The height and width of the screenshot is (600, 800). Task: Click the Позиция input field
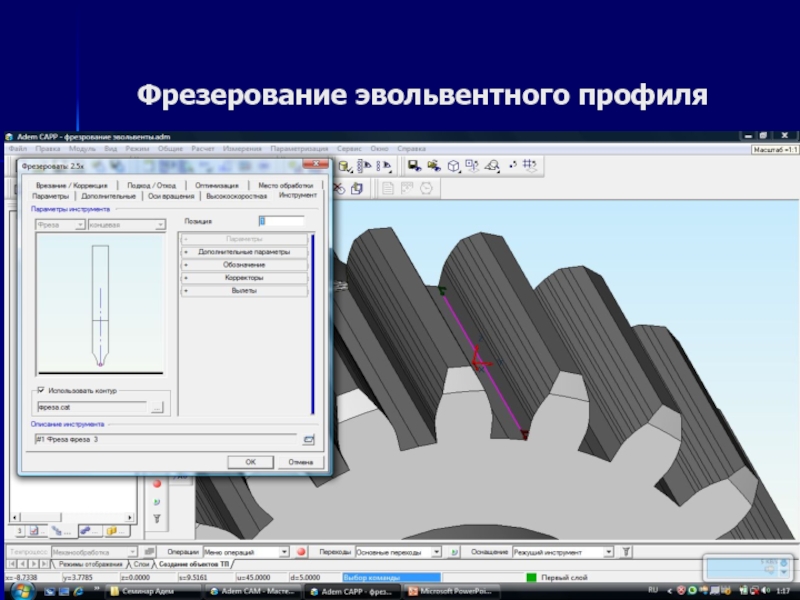[282, 221]
